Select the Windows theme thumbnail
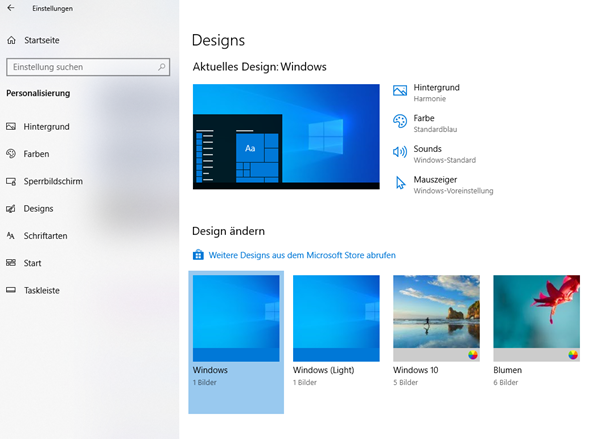This screenshot has width=605, height=439. click(x=236, y=318)
